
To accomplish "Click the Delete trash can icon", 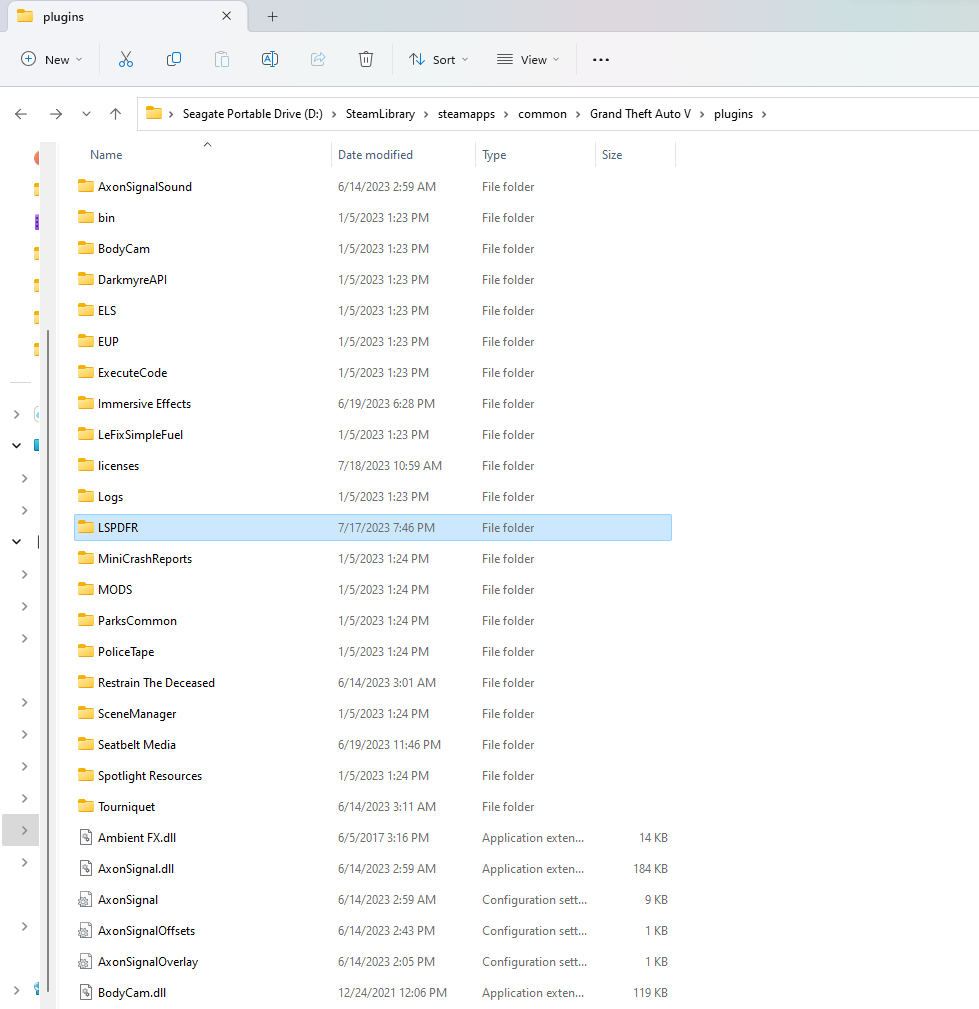I will 366,60.
